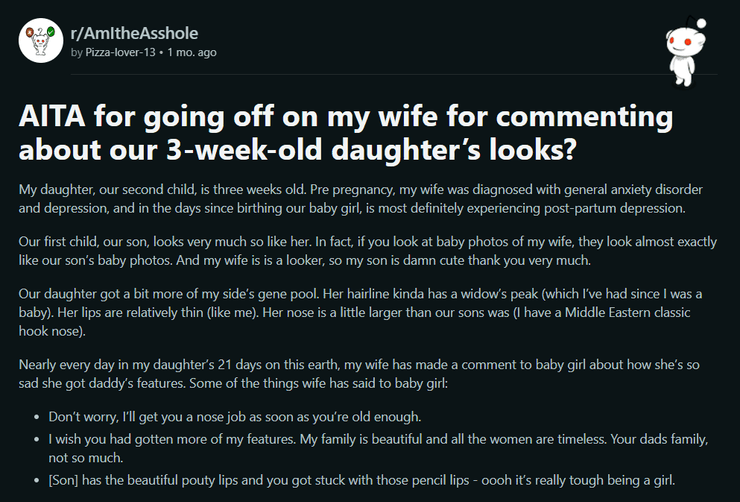
Task: Click the Reddit Snoo mascot
Action: tap(683, 50)
